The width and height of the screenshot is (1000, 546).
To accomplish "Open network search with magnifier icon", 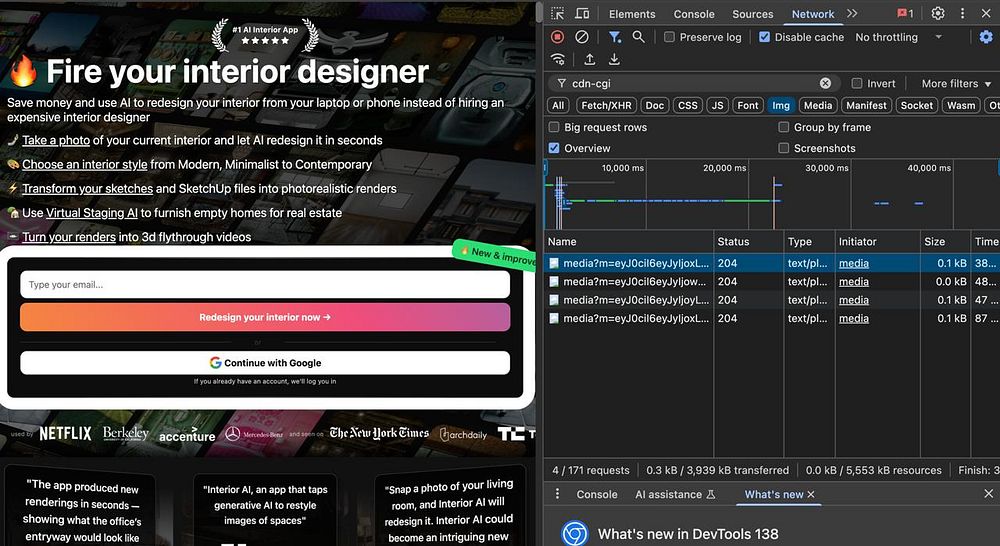I will [639, 37].
